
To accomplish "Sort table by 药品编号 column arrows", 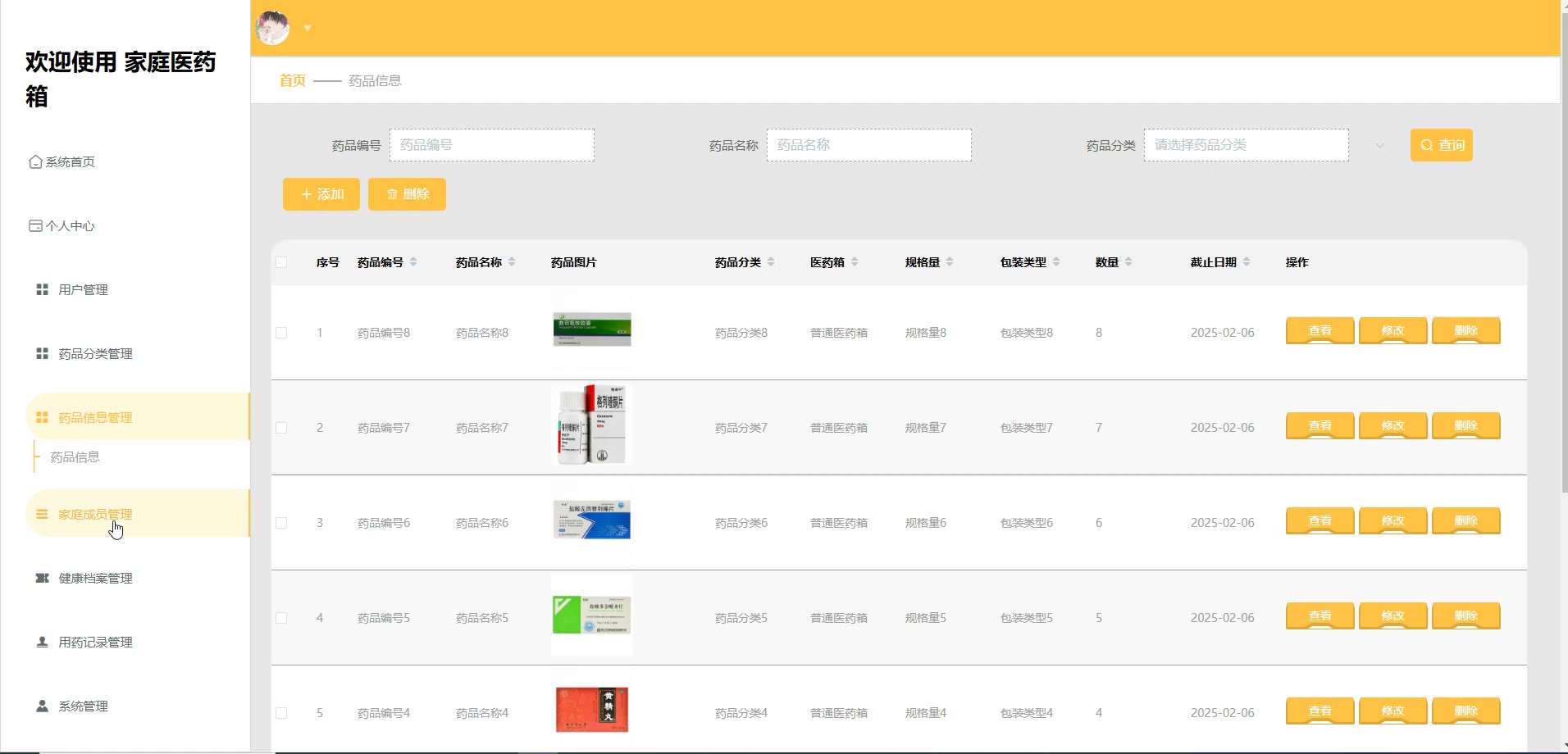I will pyautogui.click(x=413, y=262).
